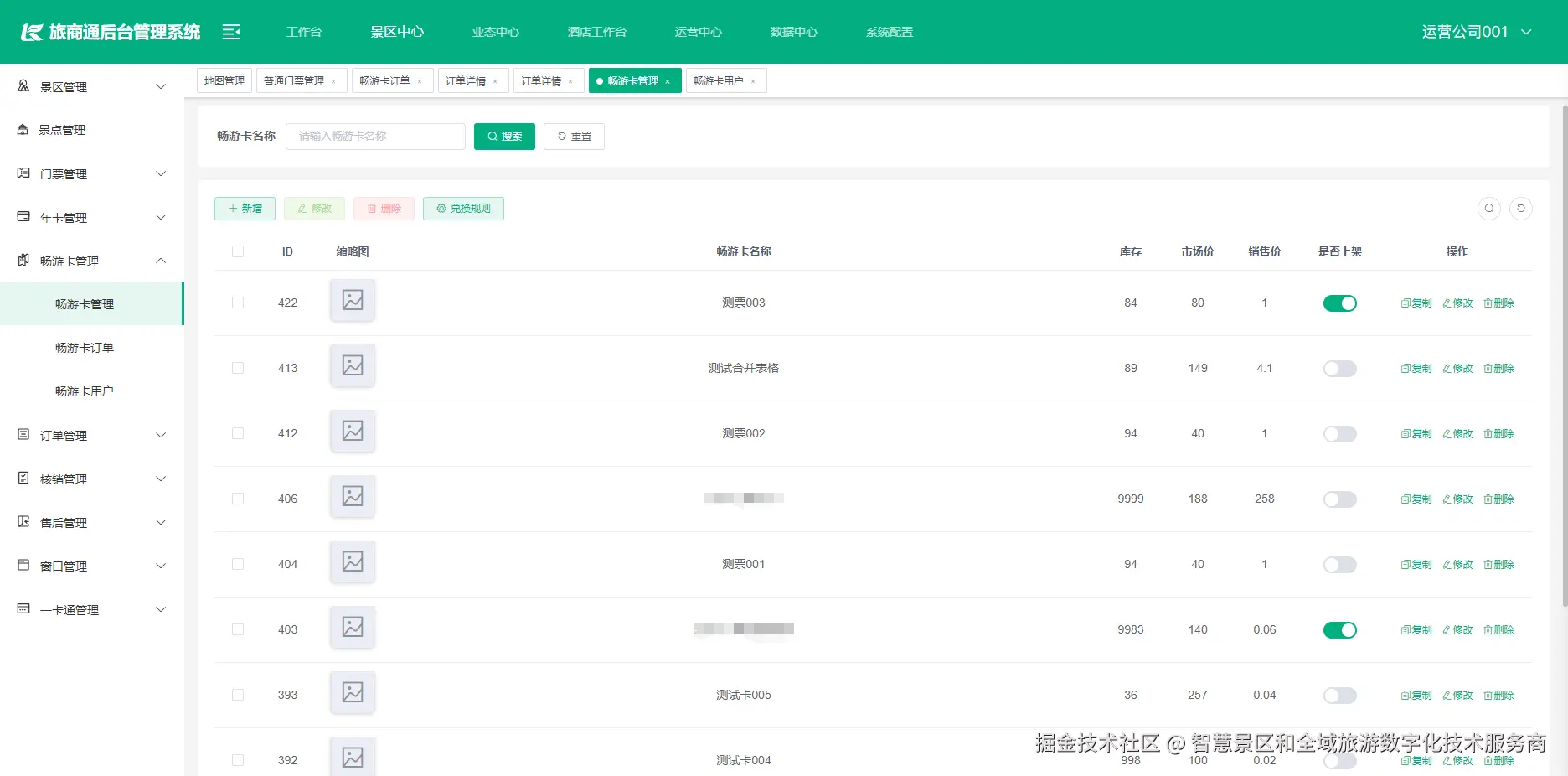Enable the 上架 toggle for 测试合并表格
The image size is (1568, 776).
[1339, 368]
